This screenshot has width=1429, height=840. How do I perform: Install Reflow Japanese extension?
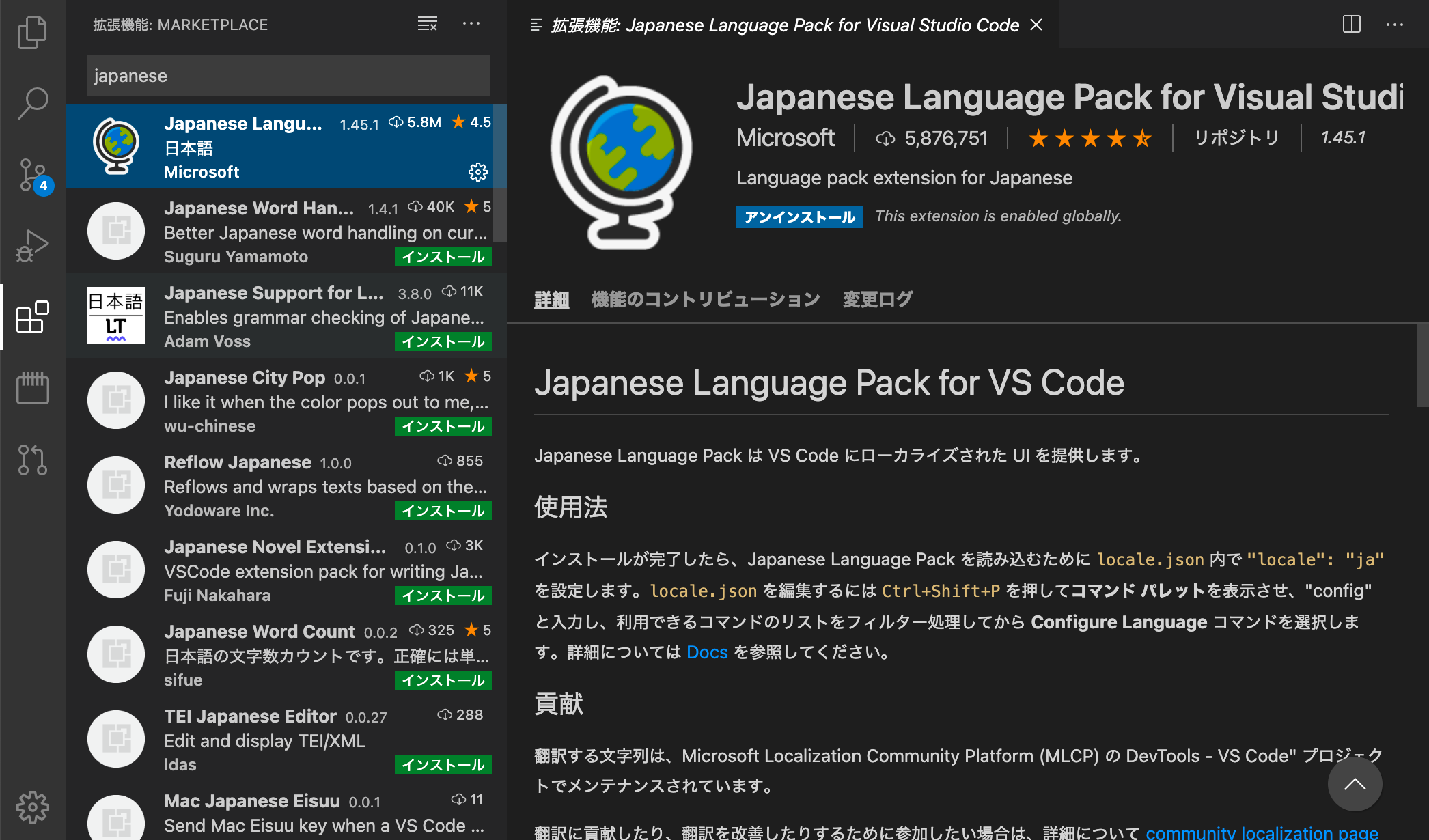(443, 511)
